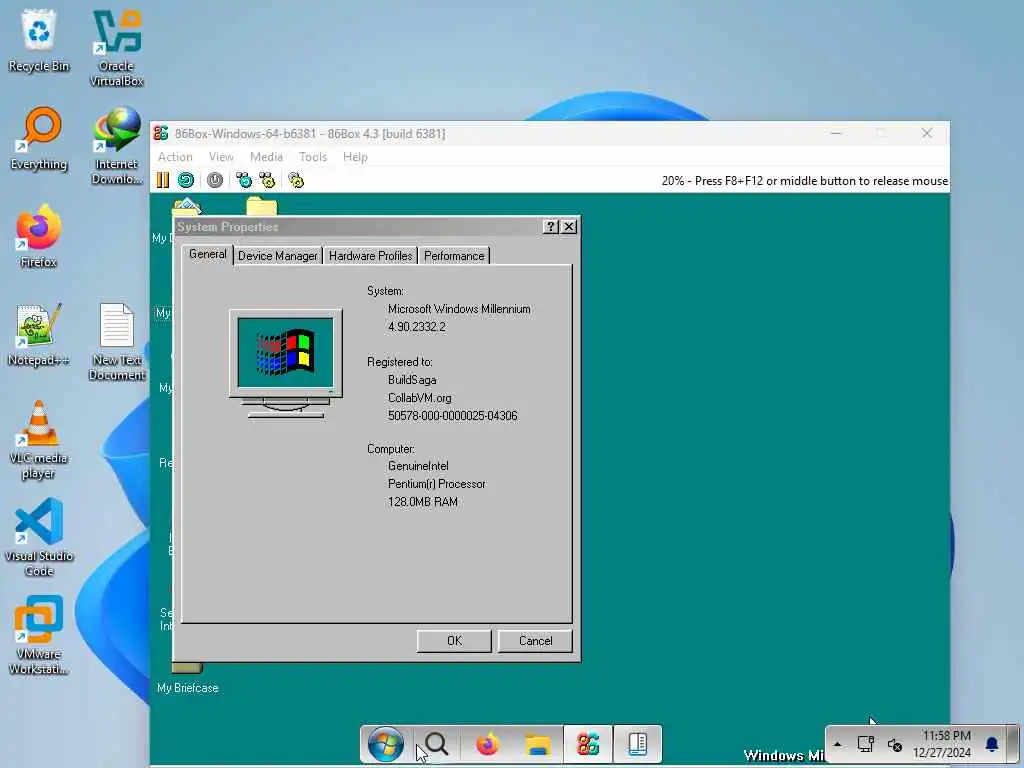Close the System Properties dialog
The height and width of the screenshot is (768, 1024).
569,227
